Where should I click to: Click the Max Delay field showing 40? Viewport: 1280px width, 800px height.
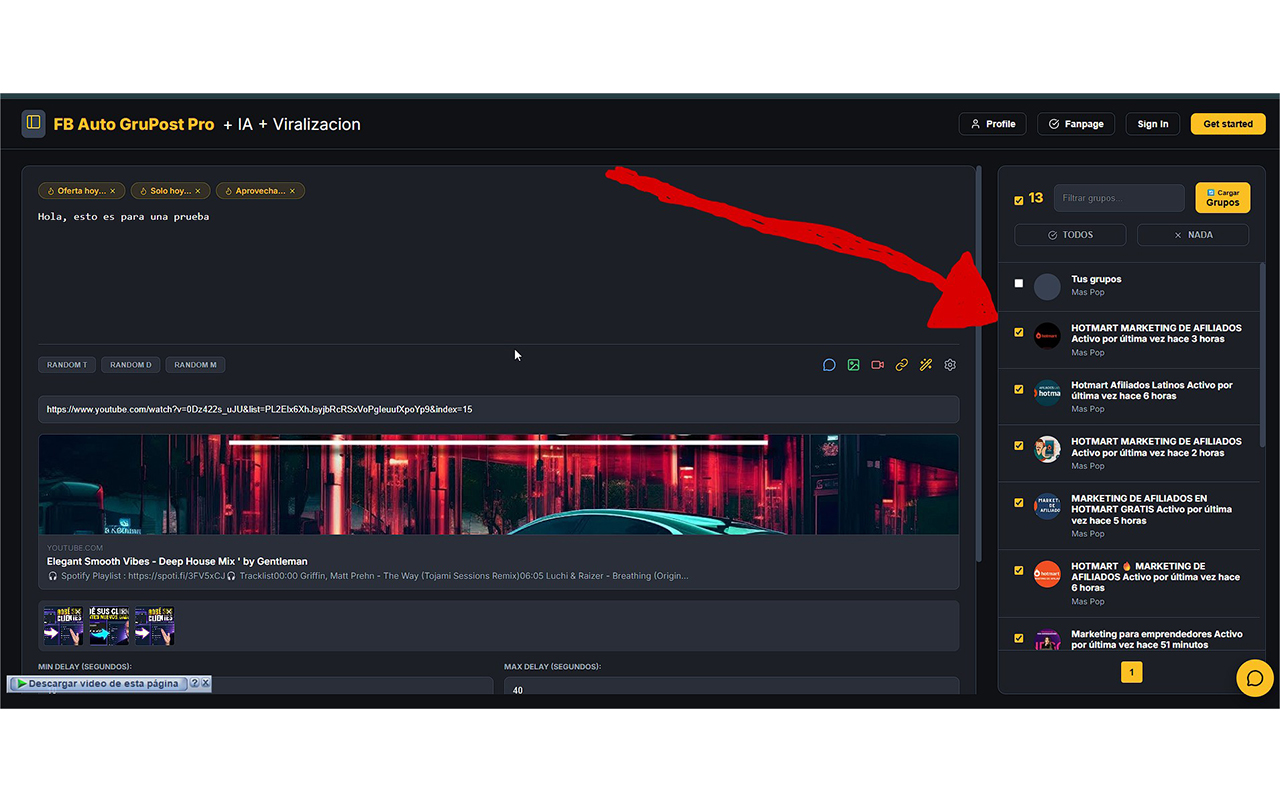(x=731, y=686)
